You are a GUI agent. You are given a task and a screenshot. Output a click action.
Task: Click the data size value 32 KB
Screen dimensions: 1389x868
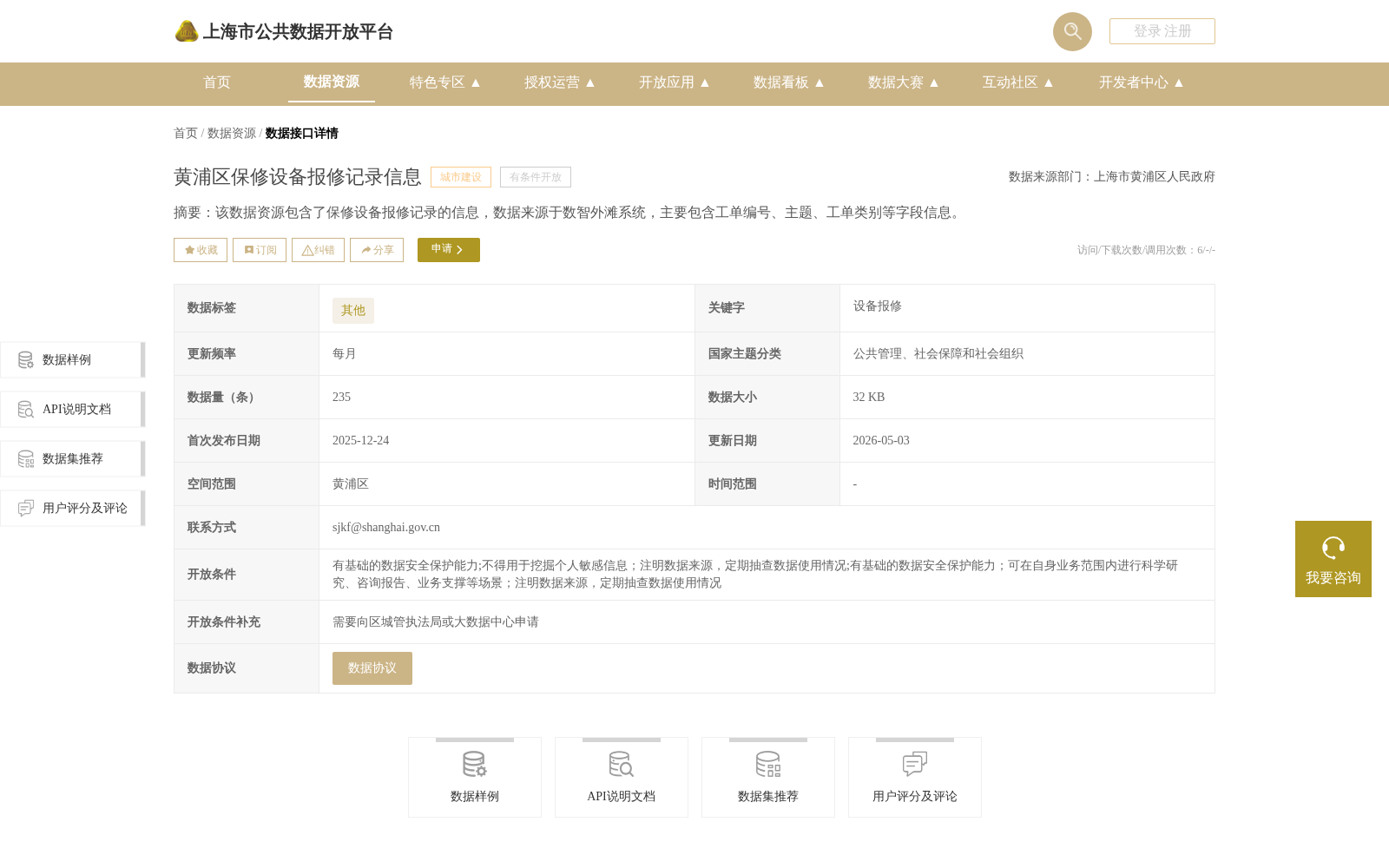click(x=869, y=398)
